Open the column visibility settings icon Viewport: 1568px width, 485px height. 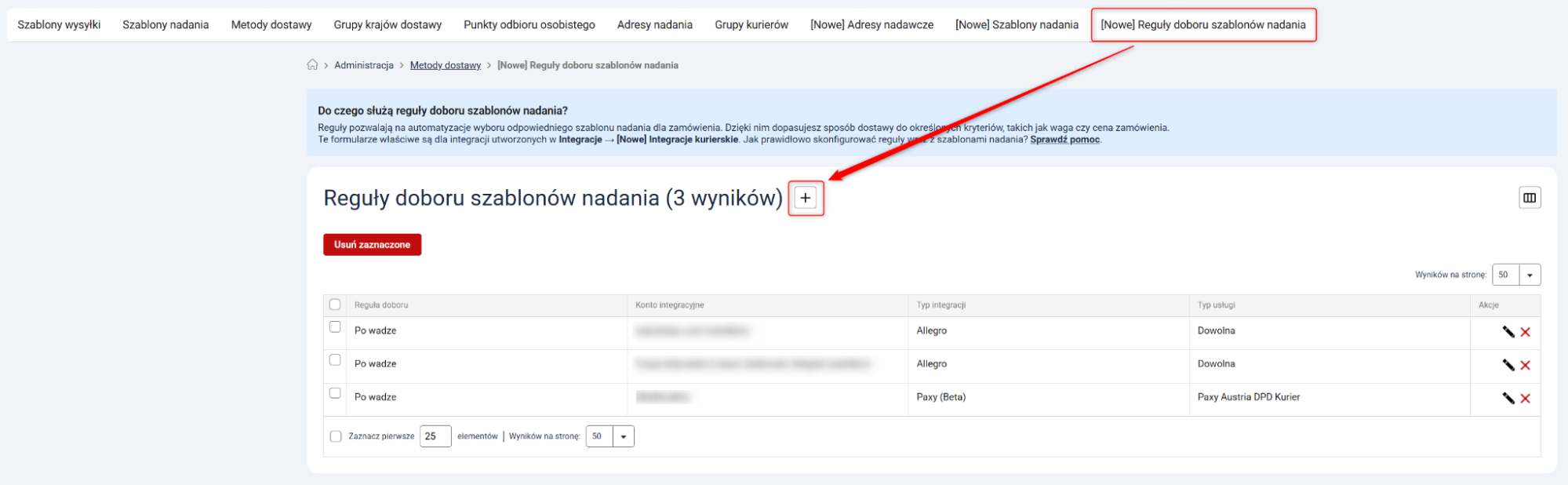tap(1529, 198)
